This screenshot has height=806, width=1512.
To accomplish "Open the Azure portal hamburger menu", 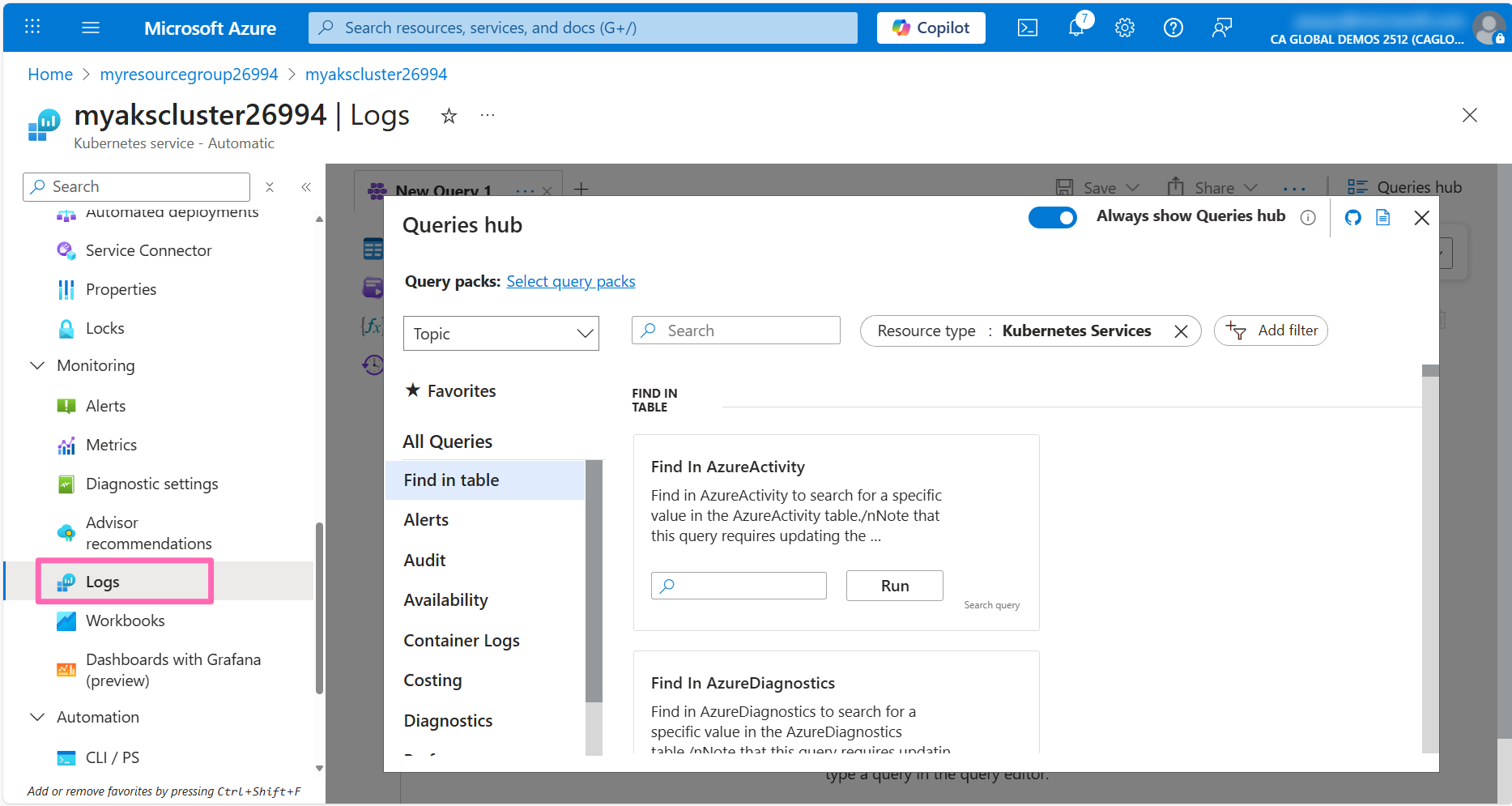I will coord(91,28).
